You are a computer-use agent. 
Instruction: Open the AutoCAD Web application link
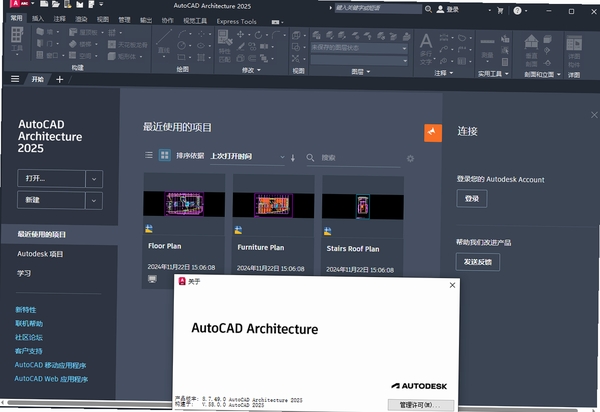(x=51, y=379)
